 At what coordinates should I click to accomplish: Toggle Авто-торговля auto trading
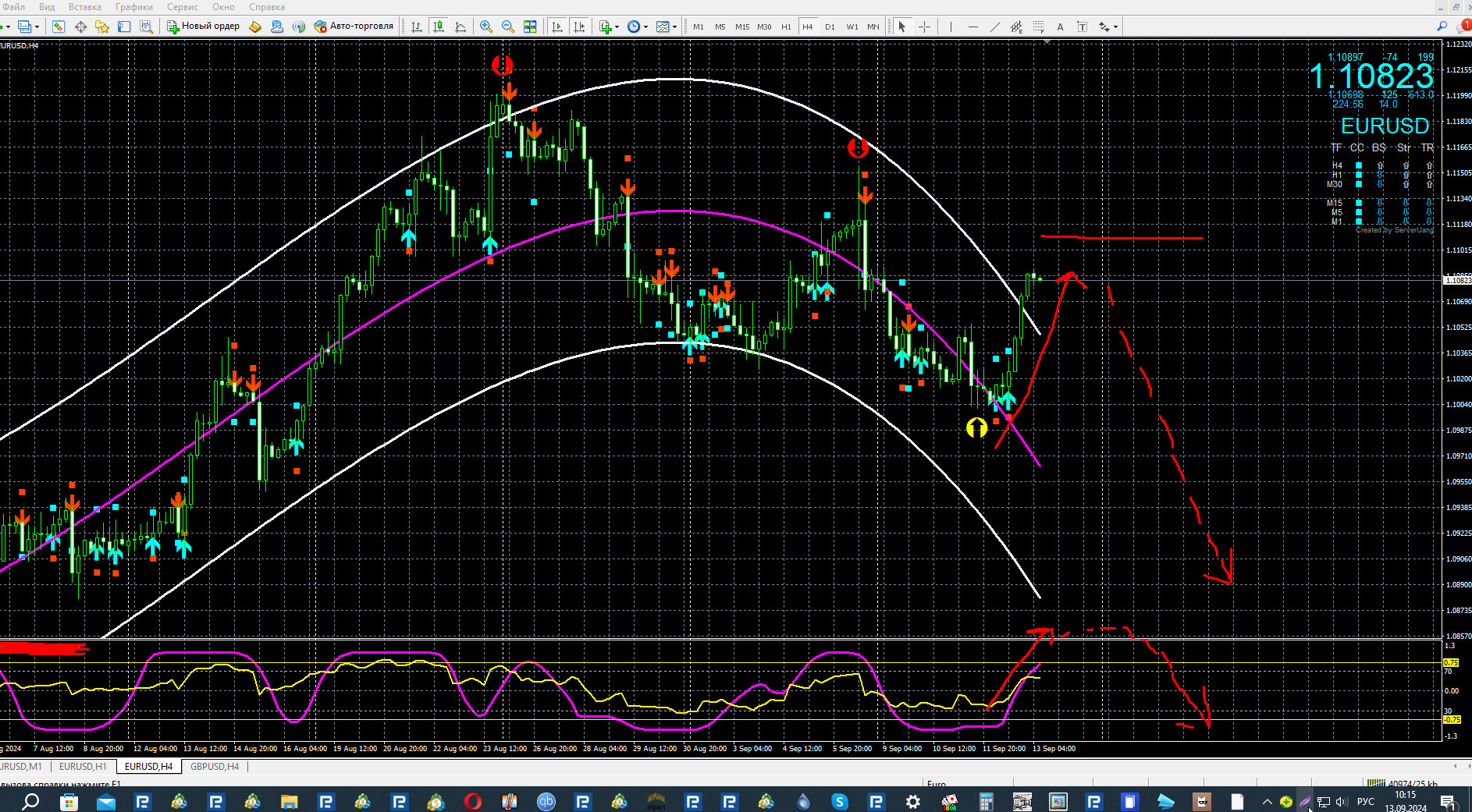pyautogui.click(x=354, y=27)
